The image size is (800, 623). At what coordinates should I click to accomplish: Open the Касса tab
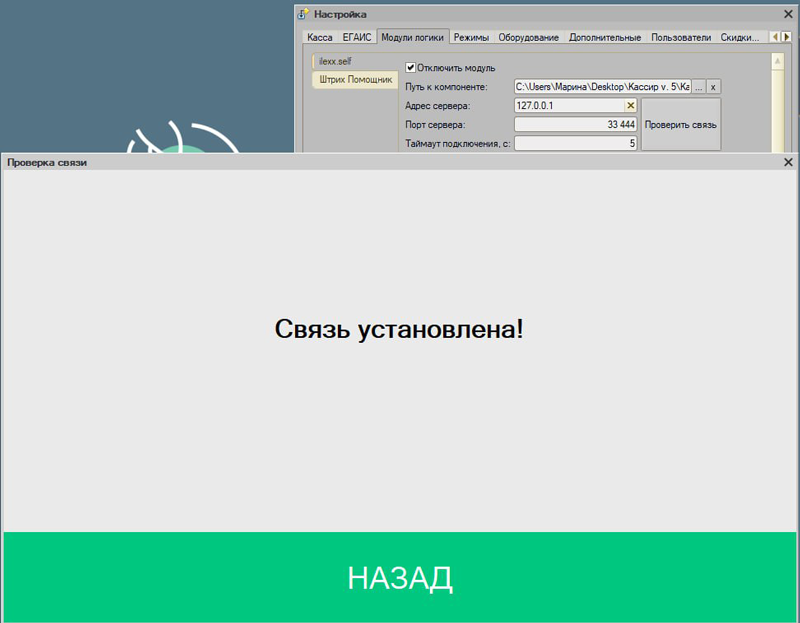click(320, 37)
